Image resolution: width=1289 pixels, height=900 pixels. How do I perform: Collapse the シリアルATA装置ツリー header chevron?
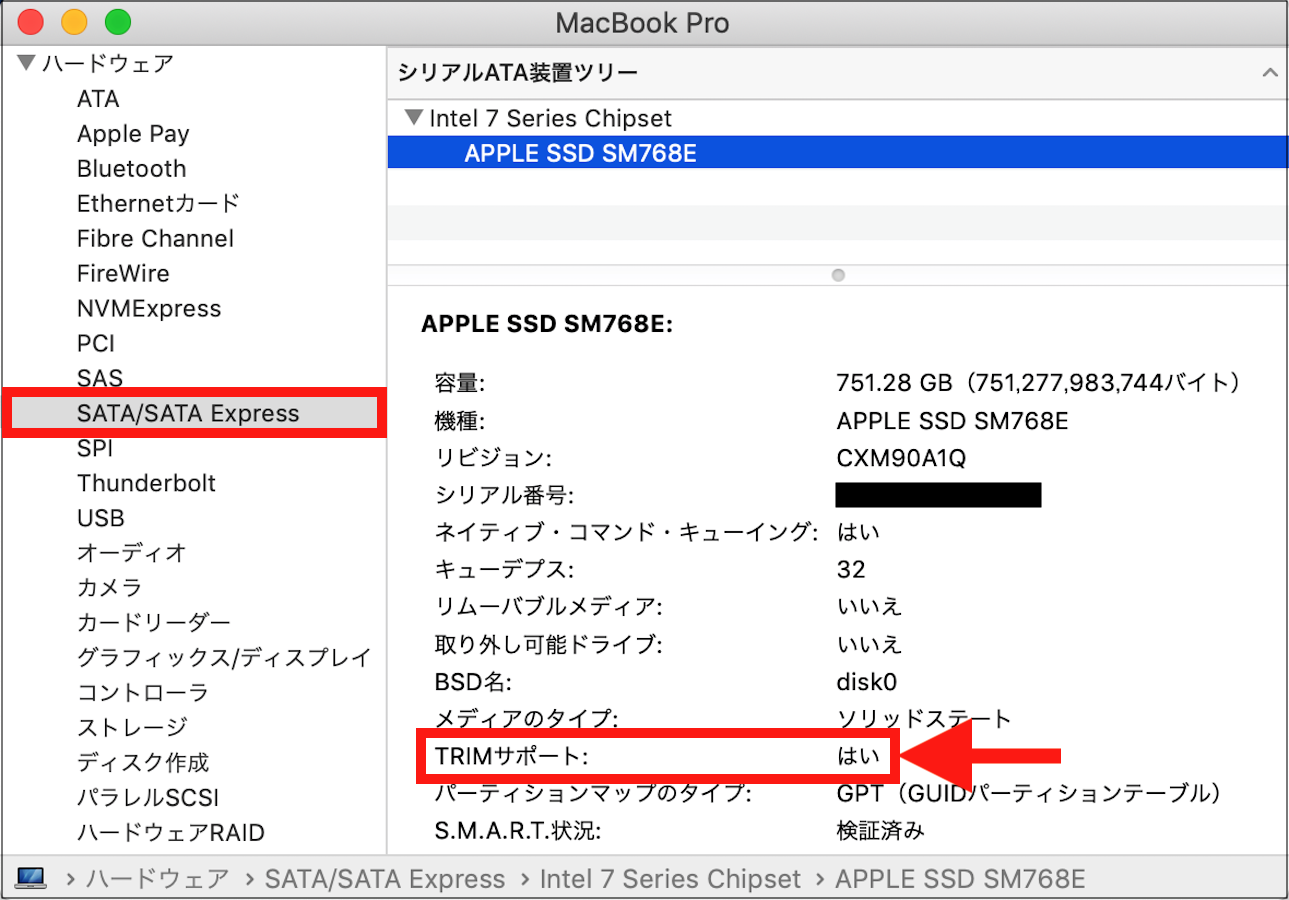point(1270,73)
